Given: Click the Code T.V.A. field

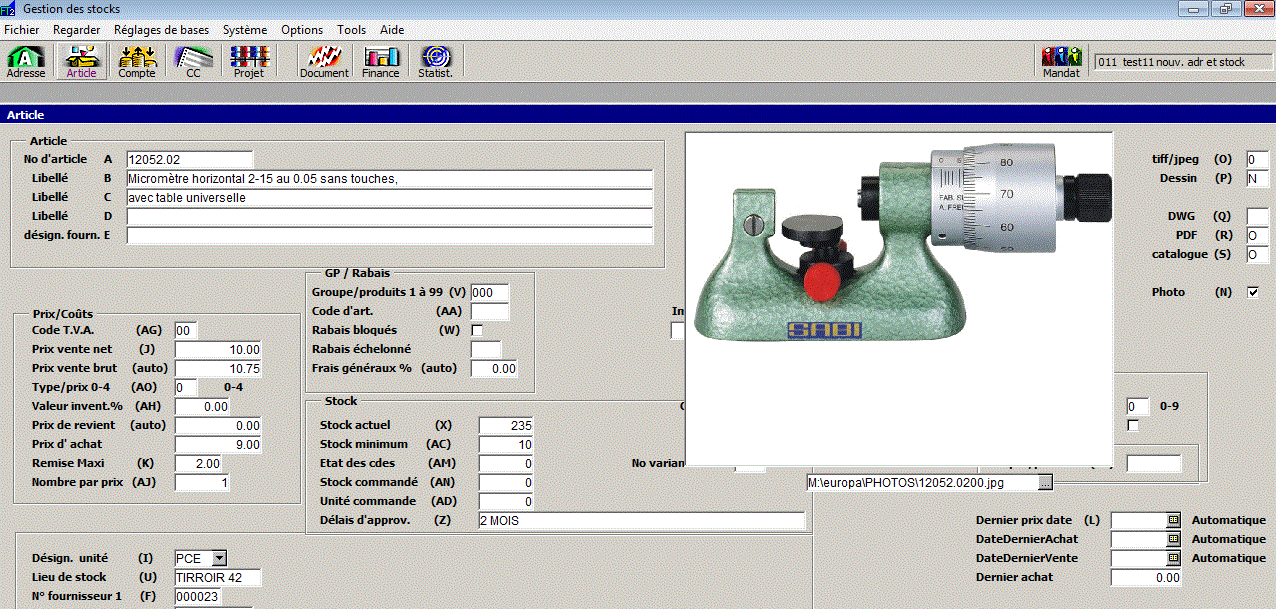Looking at the screenshot, I should click(x=186, y=330).
